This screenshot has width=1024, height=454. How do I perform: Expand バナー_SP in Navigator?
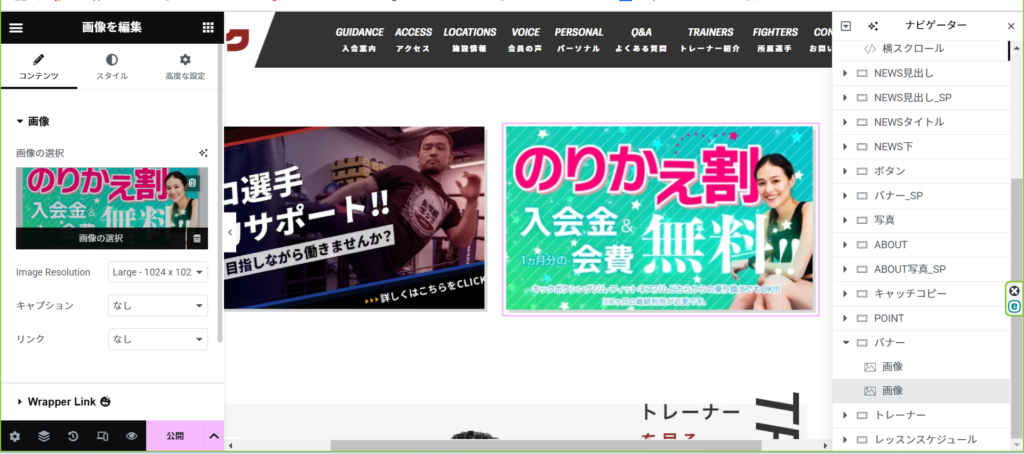point(845,196)
